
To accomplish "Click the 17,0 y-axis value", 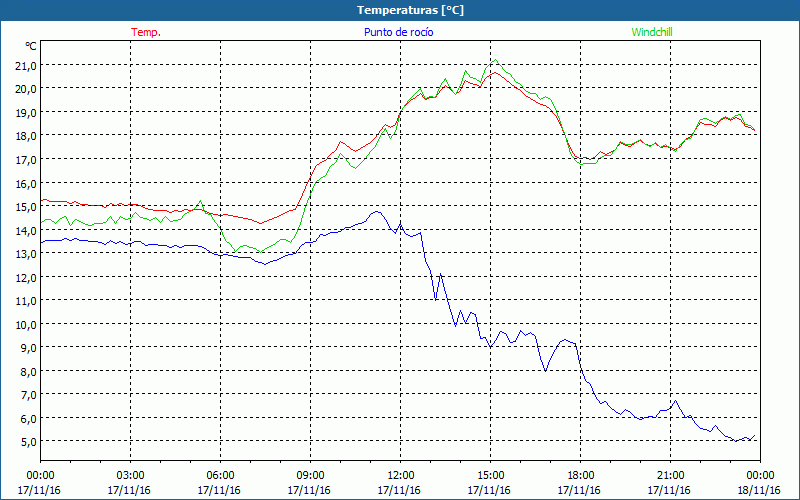I will pyautogui.click(x=26, y=160).
